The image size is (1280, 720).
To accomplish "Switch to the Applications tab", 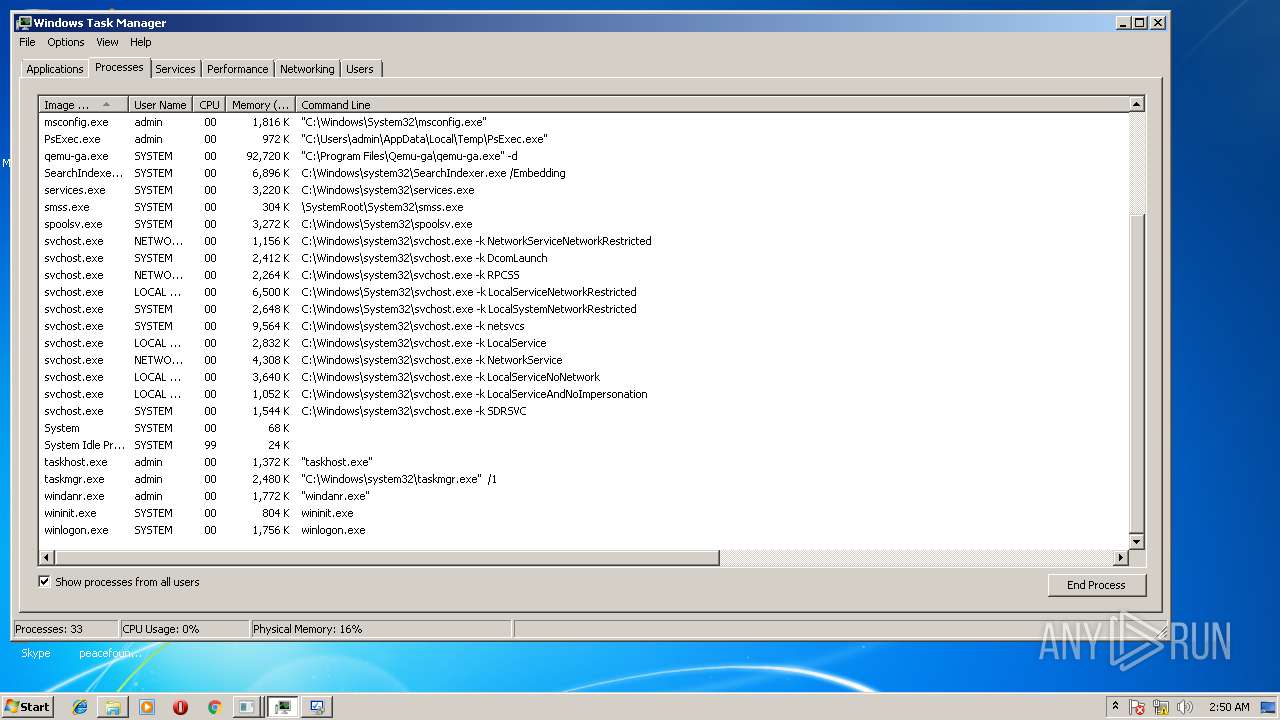I will 54,69.
